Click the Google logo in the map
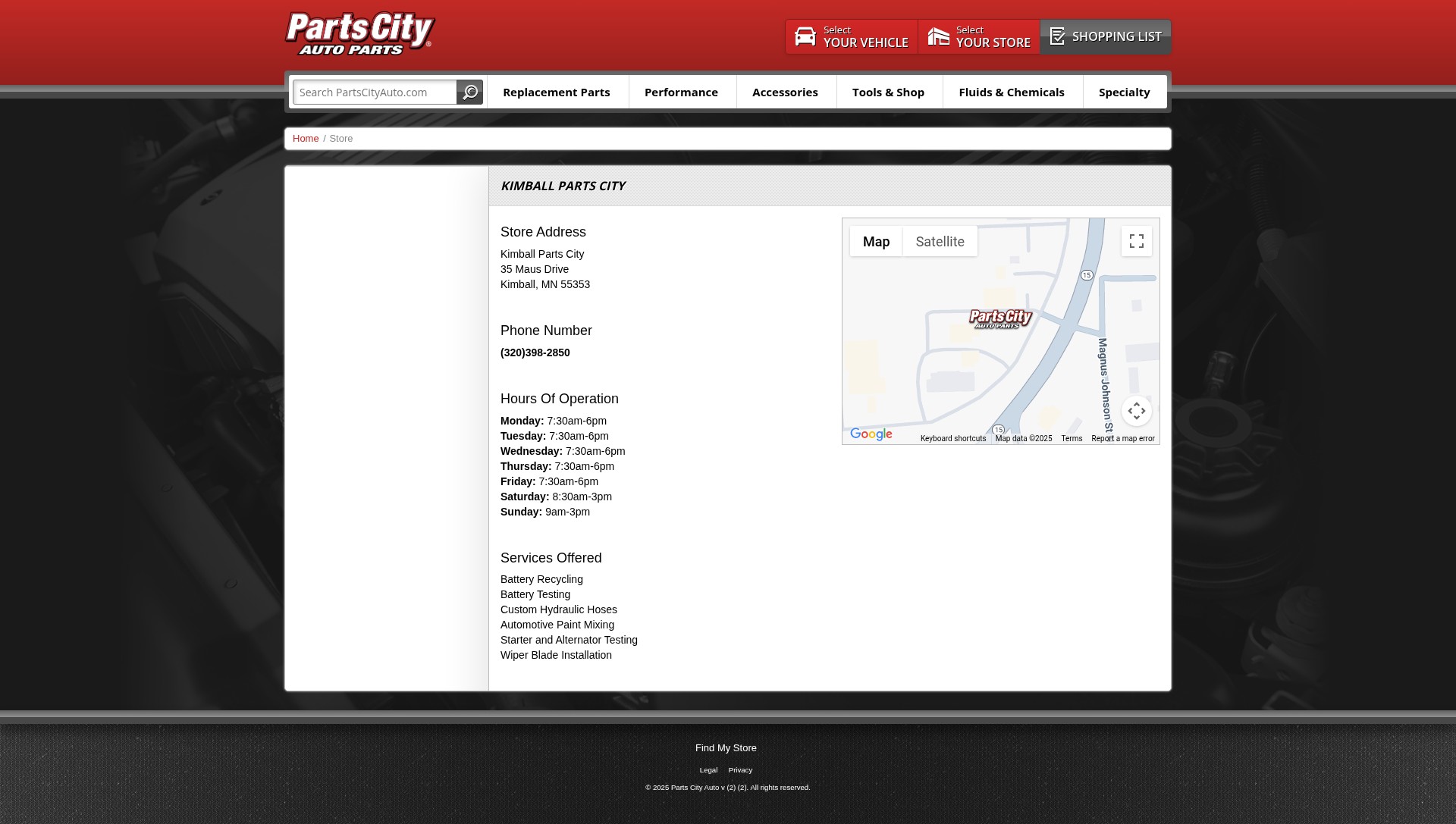The image size is (1456, 824). (871, 434)
